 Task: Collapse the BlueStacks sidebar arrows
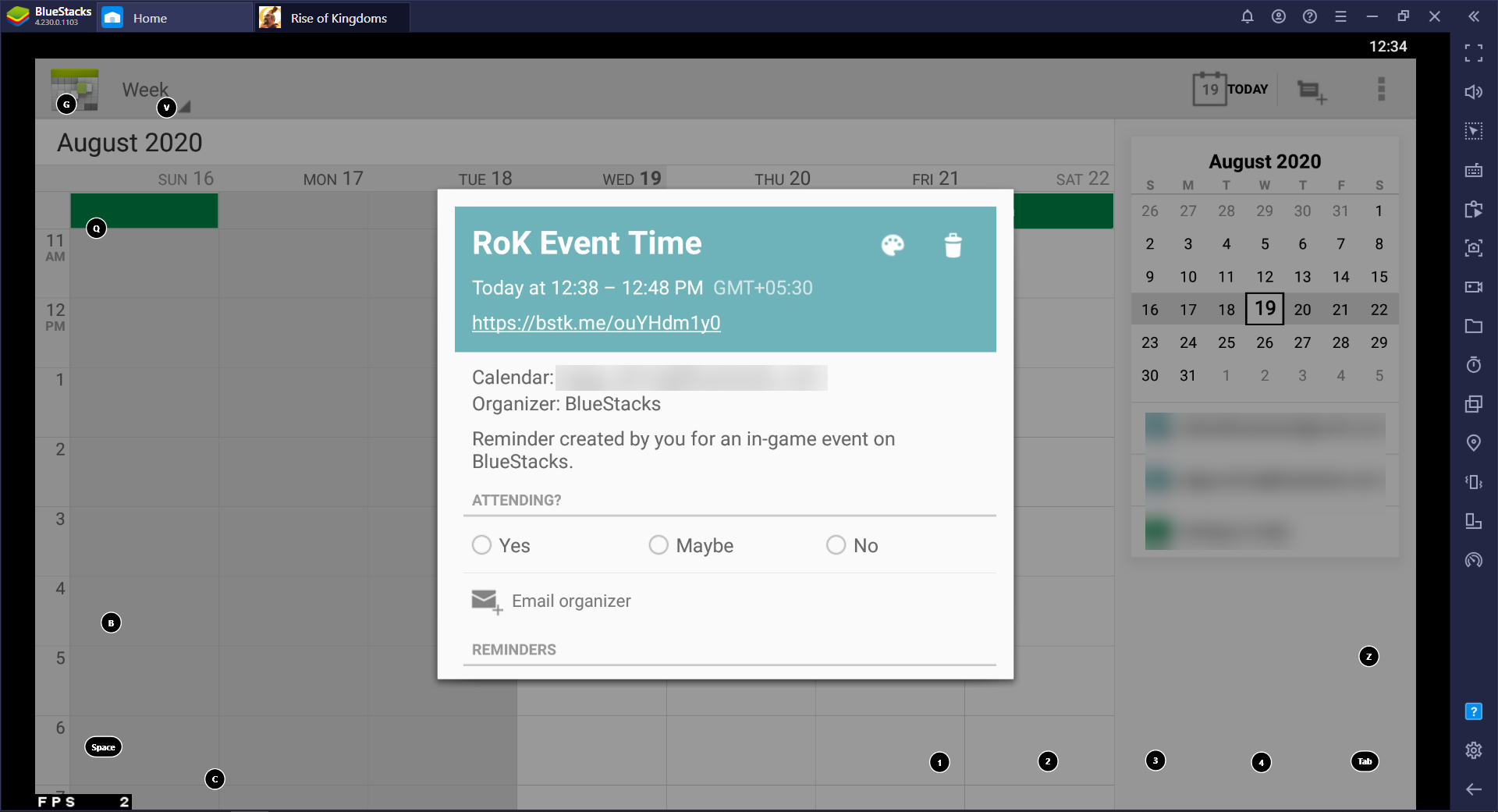coord(1474,16)
